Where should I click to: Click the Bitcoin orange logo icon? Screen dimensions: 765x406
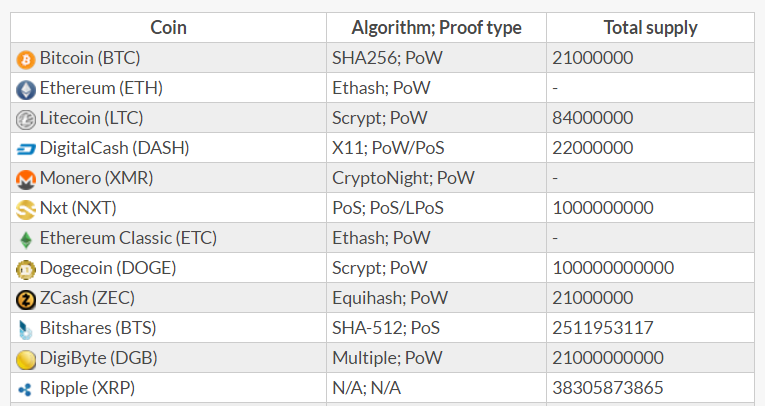(26, 60)
